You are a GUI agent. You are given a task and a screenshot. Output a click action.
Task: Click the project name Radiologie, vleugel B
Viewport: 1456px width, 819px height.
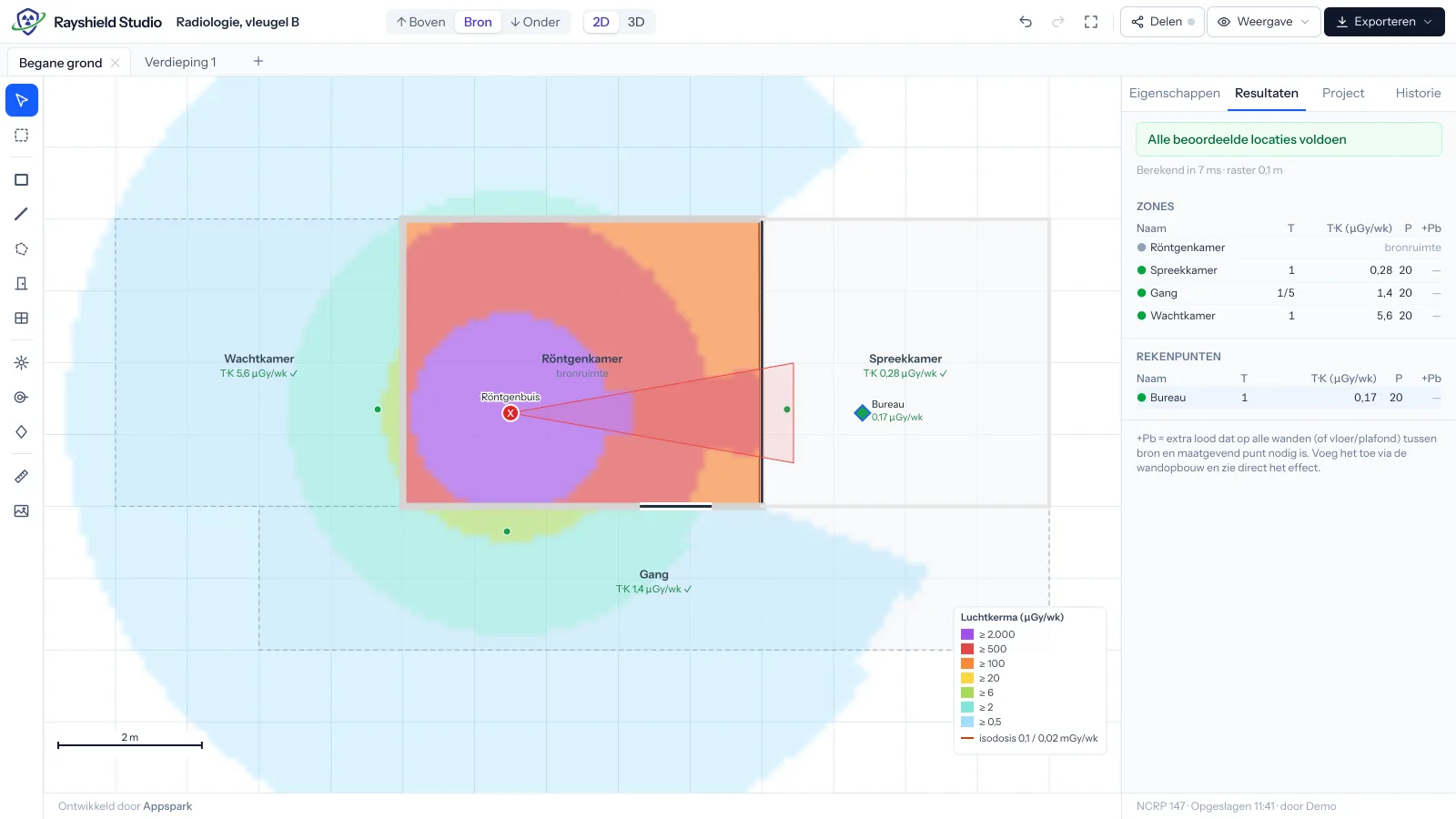238,22
